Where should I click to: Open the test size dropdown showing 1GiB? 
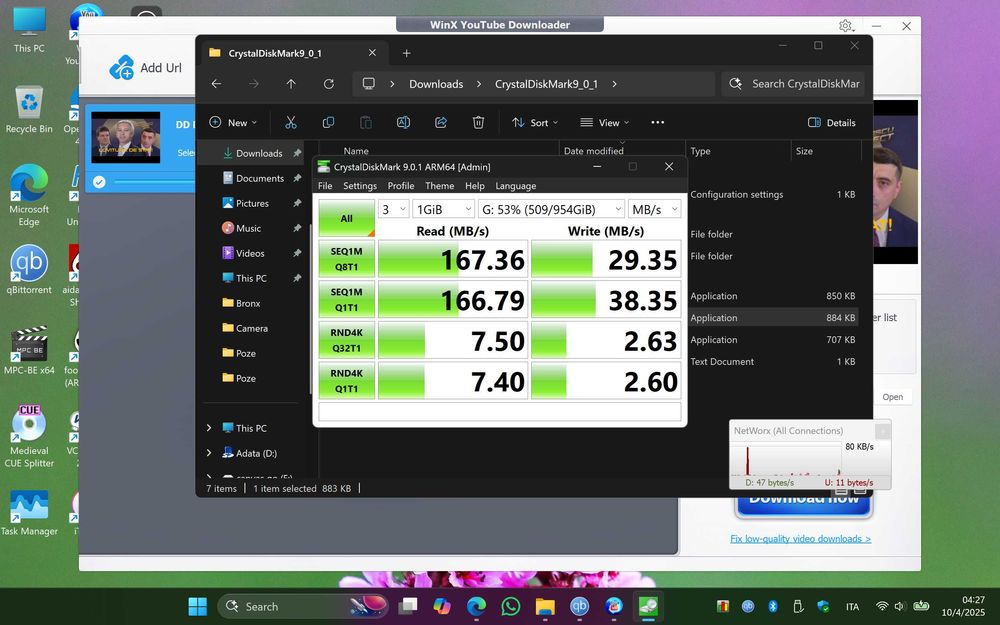[443, 209]
